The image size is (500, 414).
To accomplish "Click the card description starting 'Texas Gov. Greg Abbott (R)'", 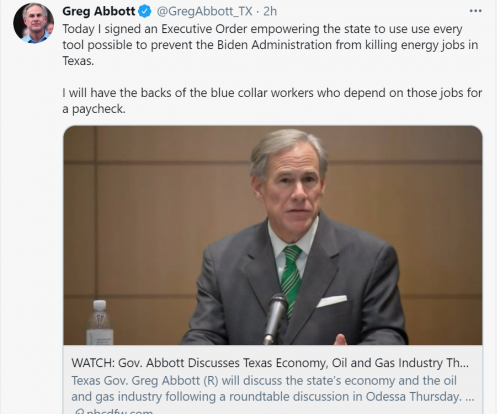I will (x=264, y=380).
